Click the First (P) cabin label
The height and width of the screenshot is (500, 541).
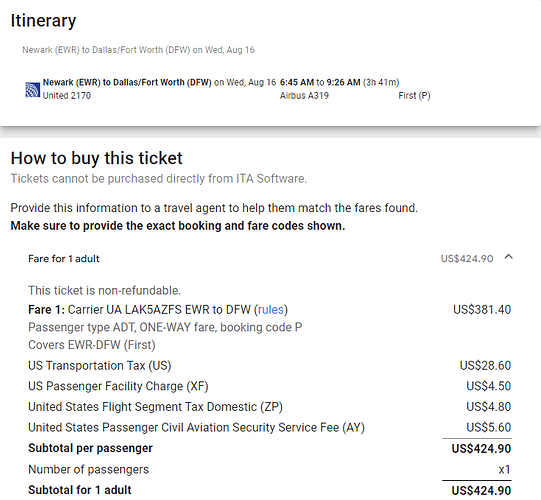pos(414,96)
